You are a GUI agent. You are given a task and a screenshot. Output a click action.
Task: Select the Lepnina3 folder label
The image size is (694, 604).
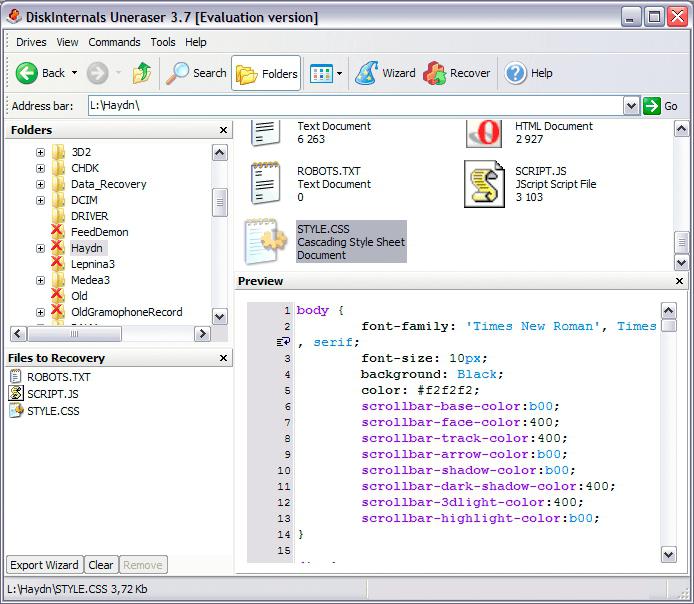(93, 264)
